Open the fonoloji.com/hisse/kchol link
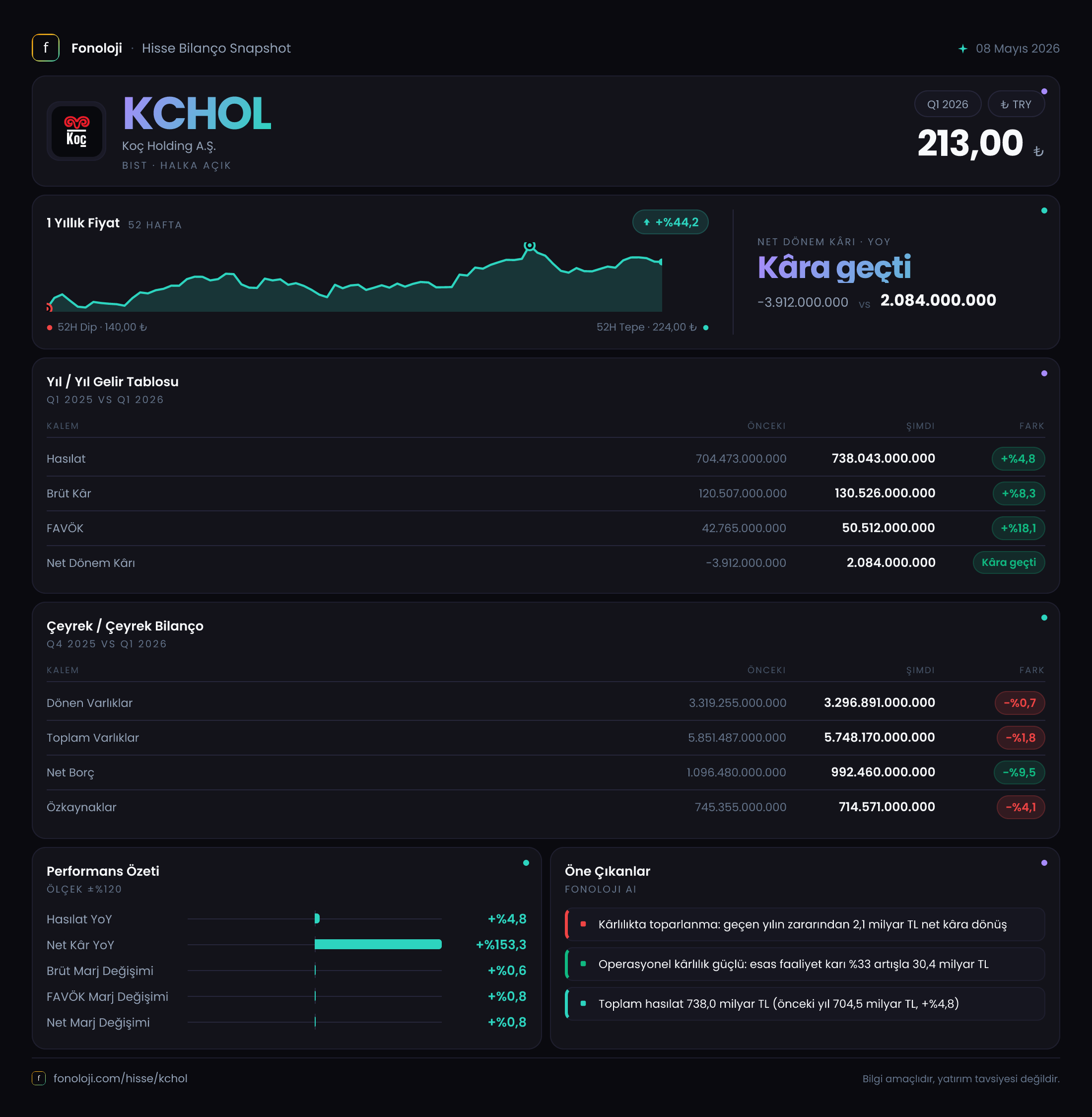 click(121, 1079)
